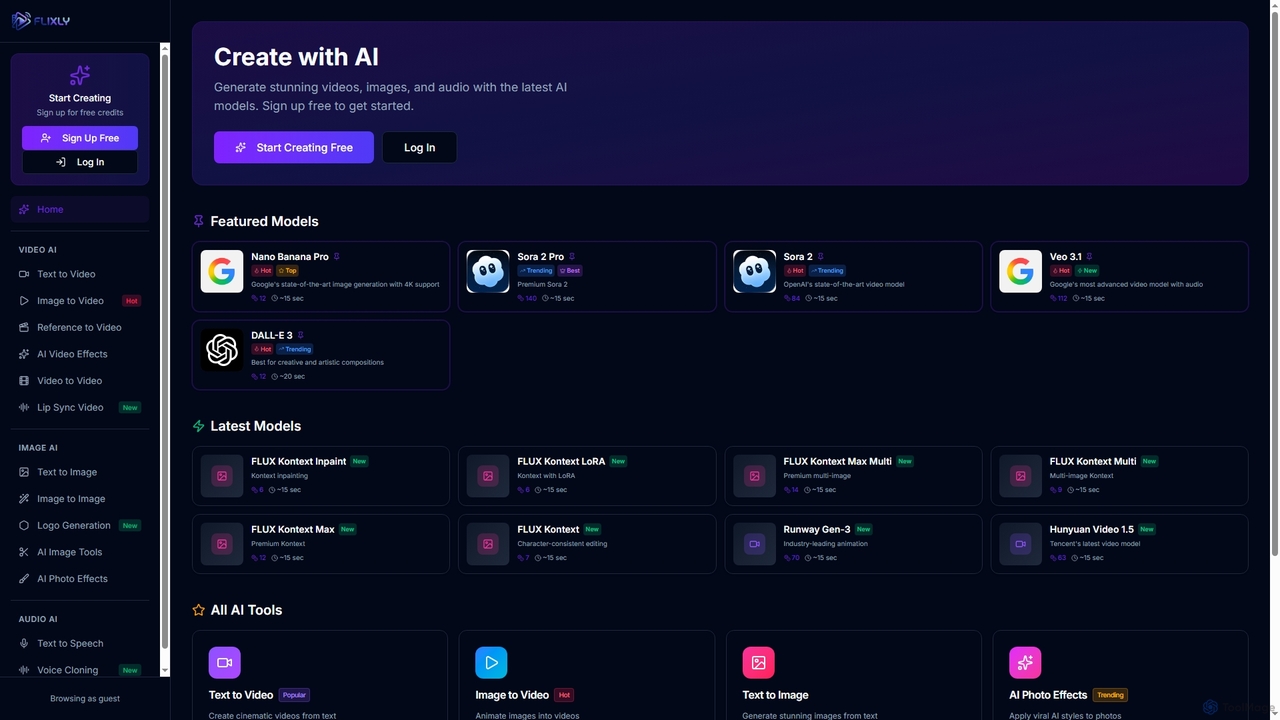Click the Trending badge on Sora 2 Pro

click(x=536, y=270)
